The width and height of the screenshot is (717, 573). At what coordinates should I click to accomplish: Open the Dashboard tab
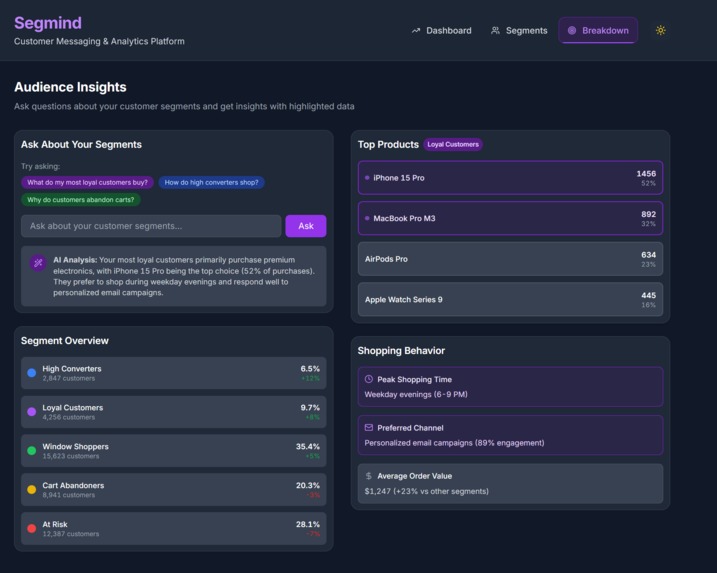point(441,31)
